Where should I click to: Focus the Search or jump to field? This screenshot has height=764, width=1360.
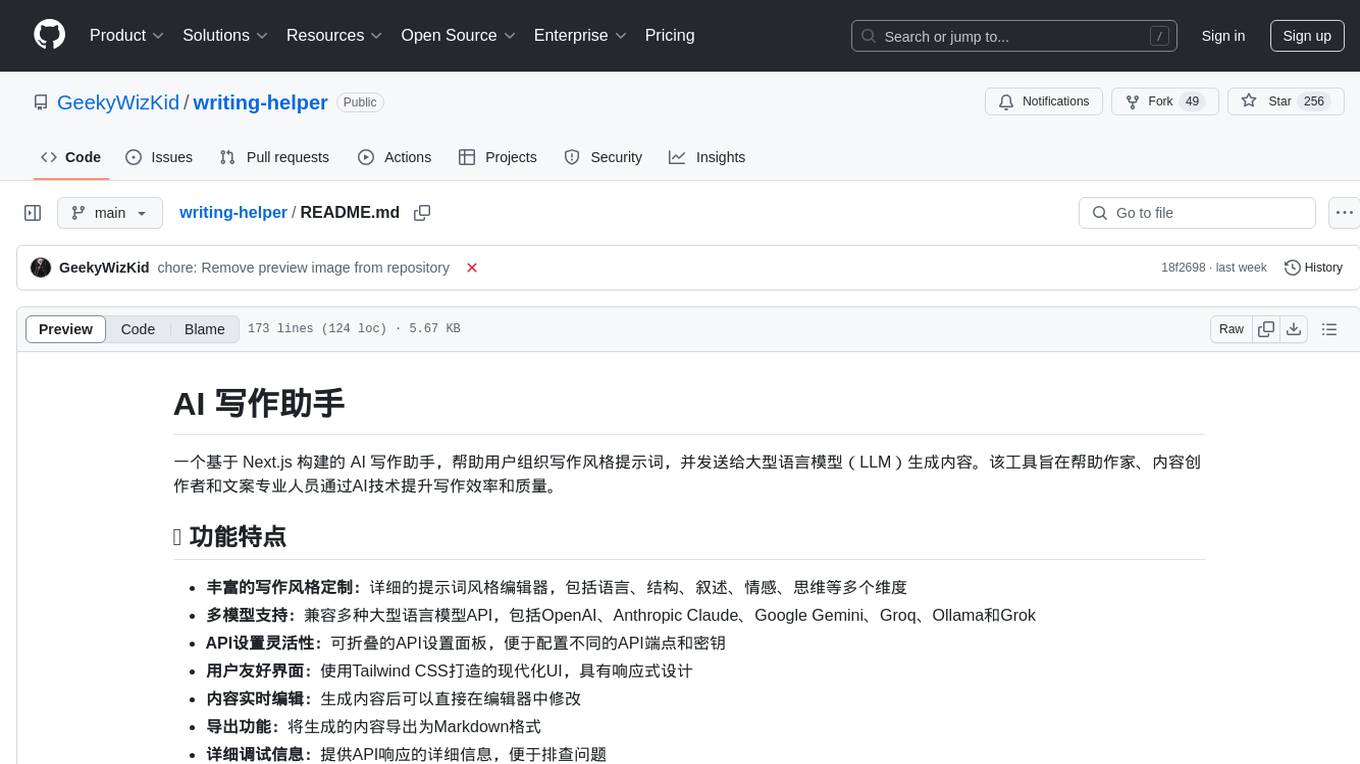click(x=1012, y=36)
